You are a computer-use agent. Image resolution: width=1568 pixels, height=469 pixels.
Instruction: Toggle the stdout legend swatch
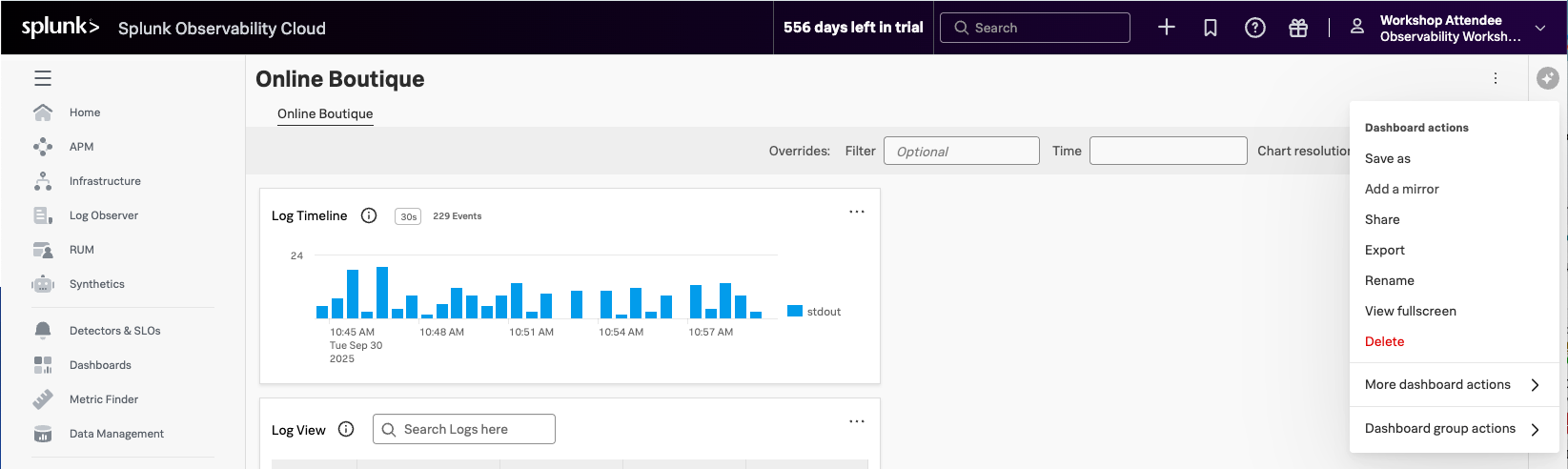[795, 311]
